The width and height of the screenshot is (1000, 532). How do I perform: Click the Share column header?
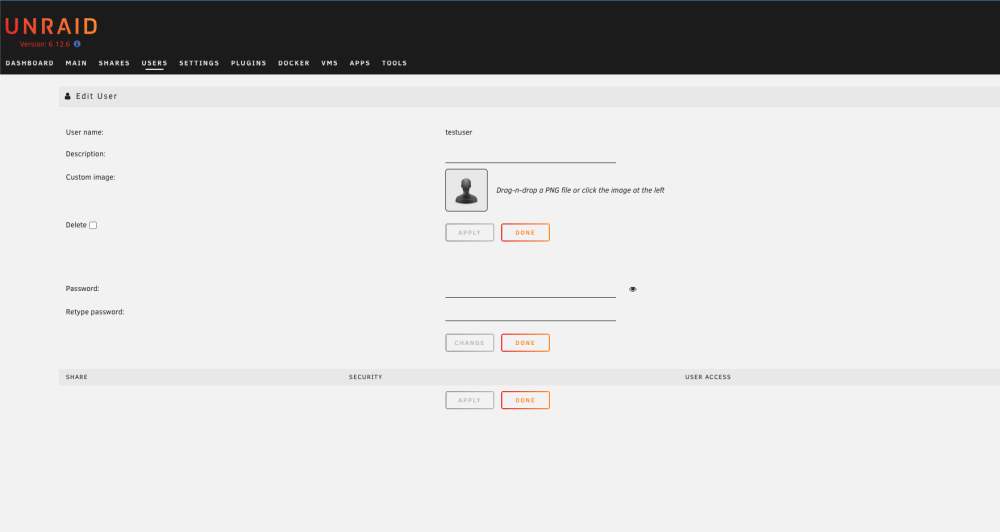coord(77,377)
